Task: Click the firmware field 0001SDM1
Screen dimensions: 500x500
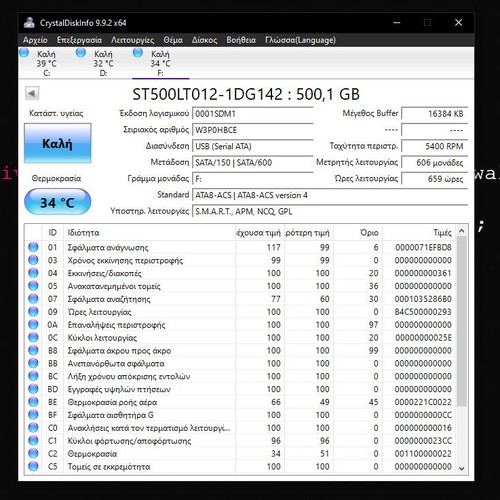Action: tap(253, 114)
